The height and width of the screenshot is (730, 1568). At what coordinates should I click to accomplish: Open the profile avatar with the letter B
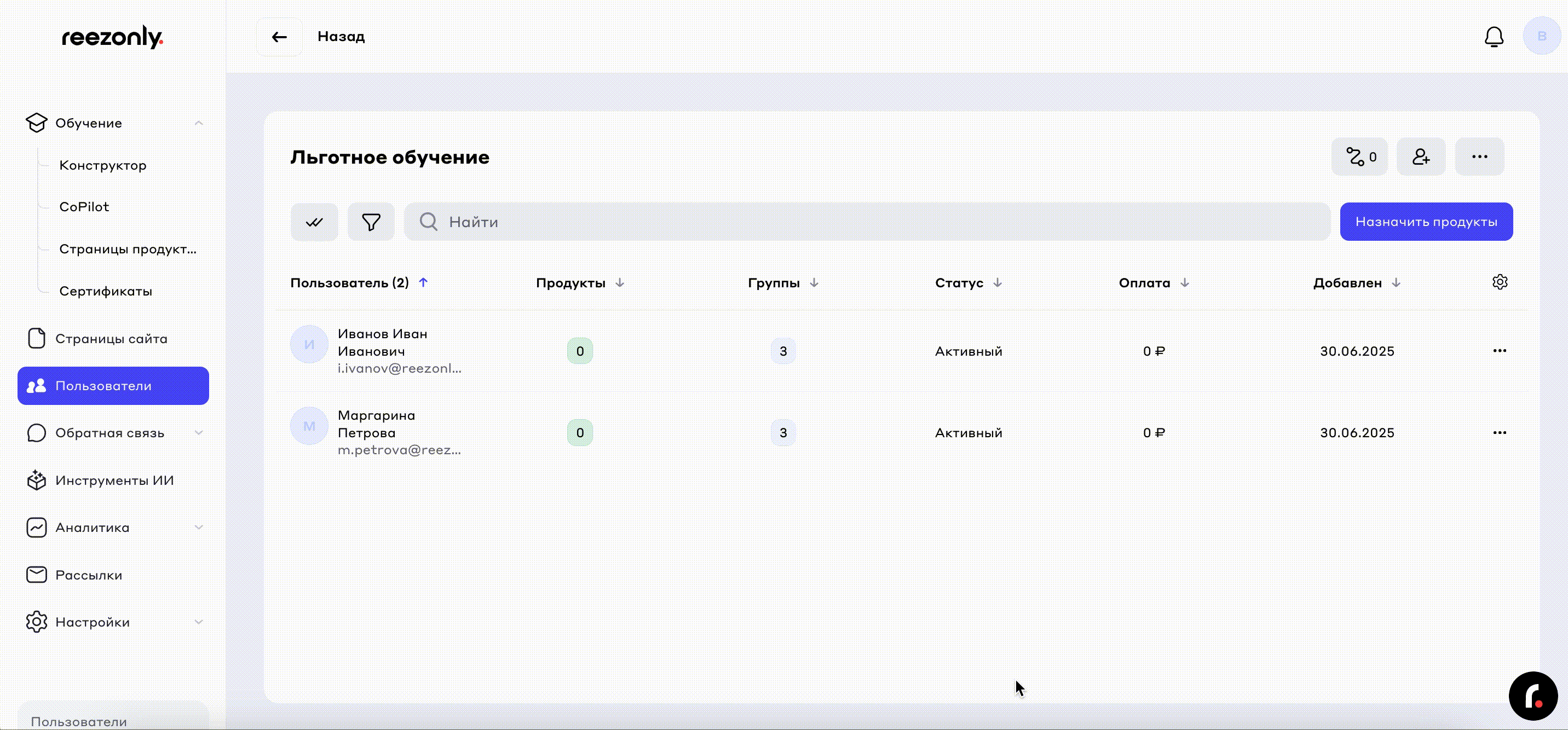tap(1541, 37)
